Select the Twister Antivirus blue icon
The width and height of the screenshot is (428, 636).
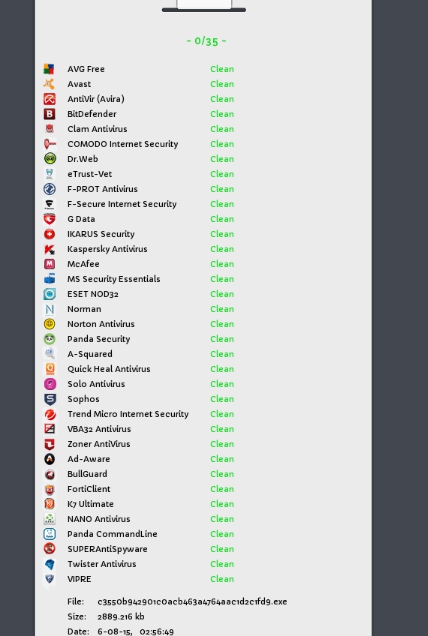click(49, 564)
